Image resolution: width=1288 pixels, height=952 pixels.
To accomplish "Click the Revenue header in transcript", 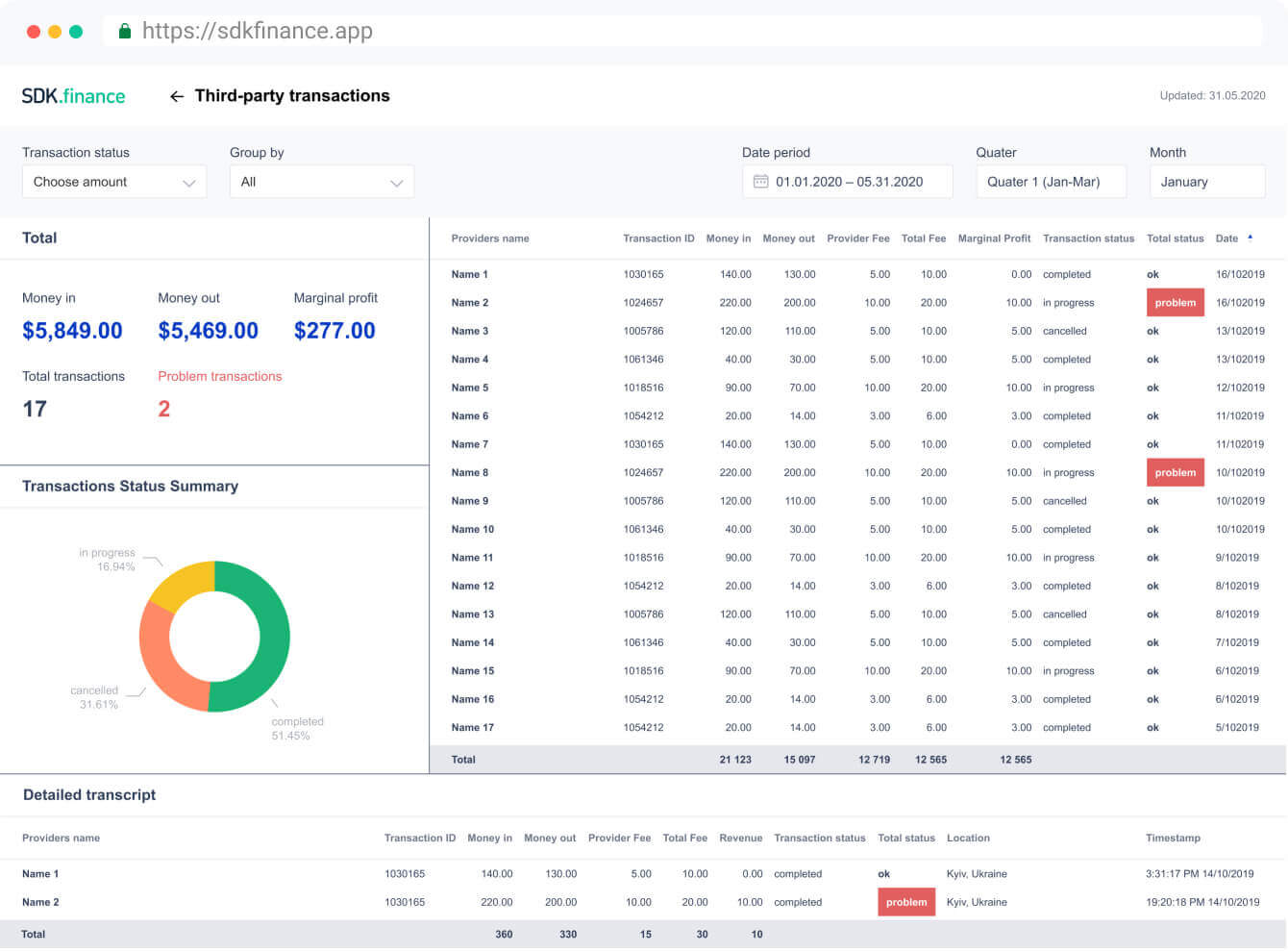I will pos(741,839).
